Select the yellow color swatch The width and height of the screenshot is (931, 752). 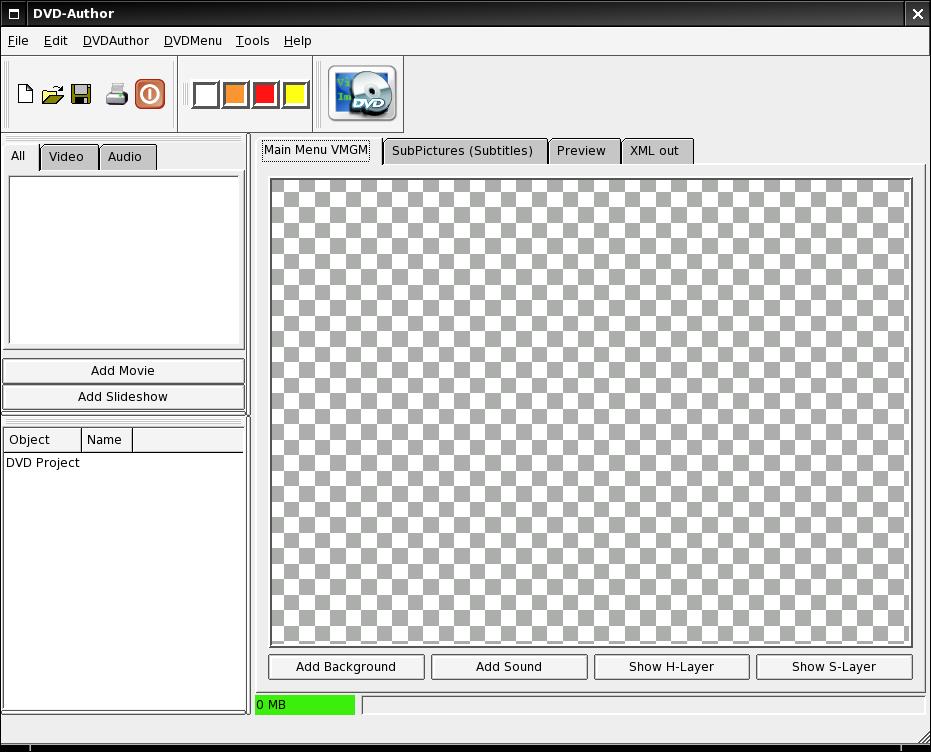click(x=295, y=94)
